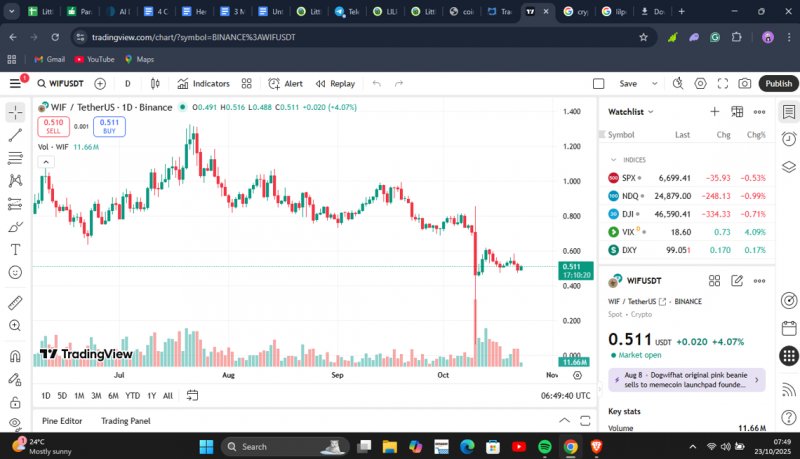This screenshot has width=800, height=459.
Task: Set chart range to 1M
Action: (x=79, y=396)
